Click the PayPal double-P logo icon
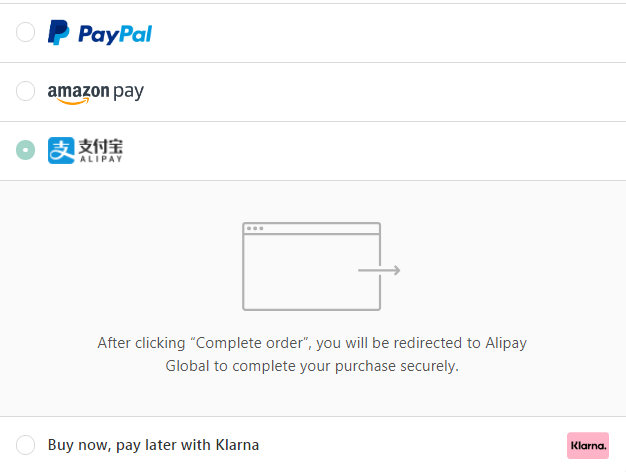This screenshot has height=472, width=626. click(59, 33)
